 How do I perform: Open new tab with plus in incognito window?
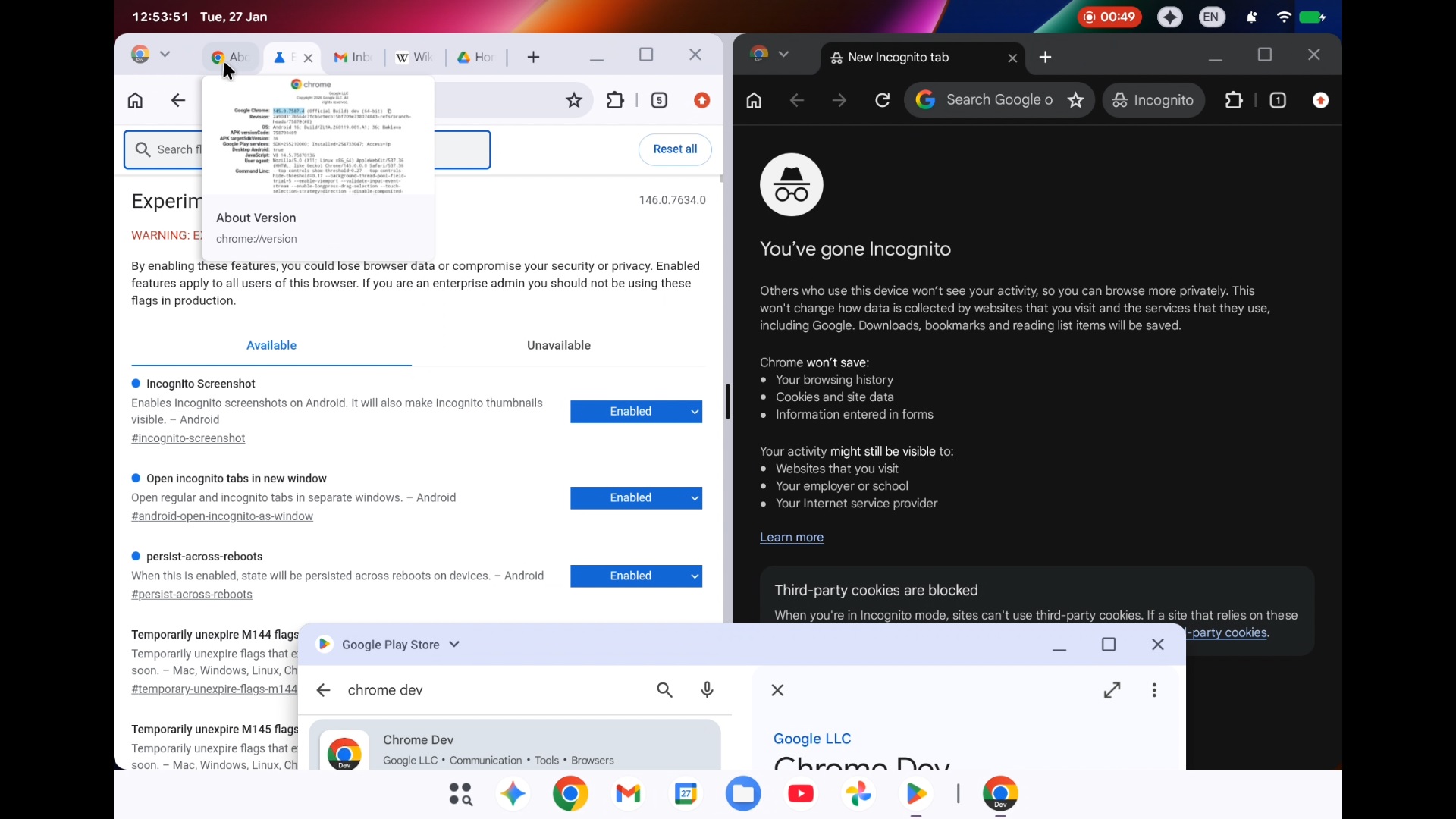coord(1046,58)
